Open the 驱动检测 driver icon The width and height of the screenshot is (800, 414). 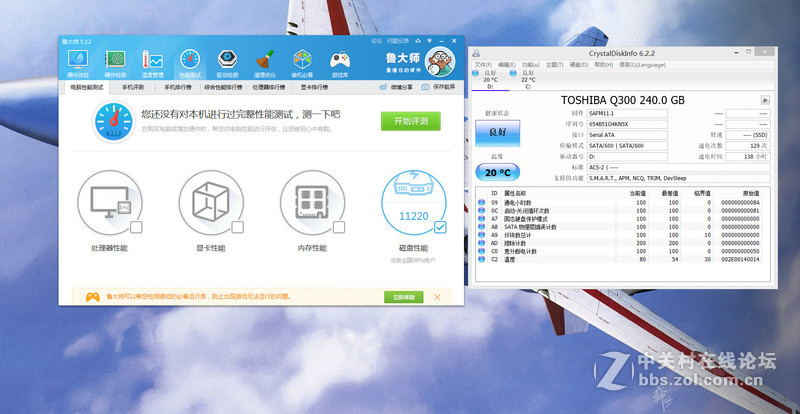pyautogui.click(x=227, y=59)
